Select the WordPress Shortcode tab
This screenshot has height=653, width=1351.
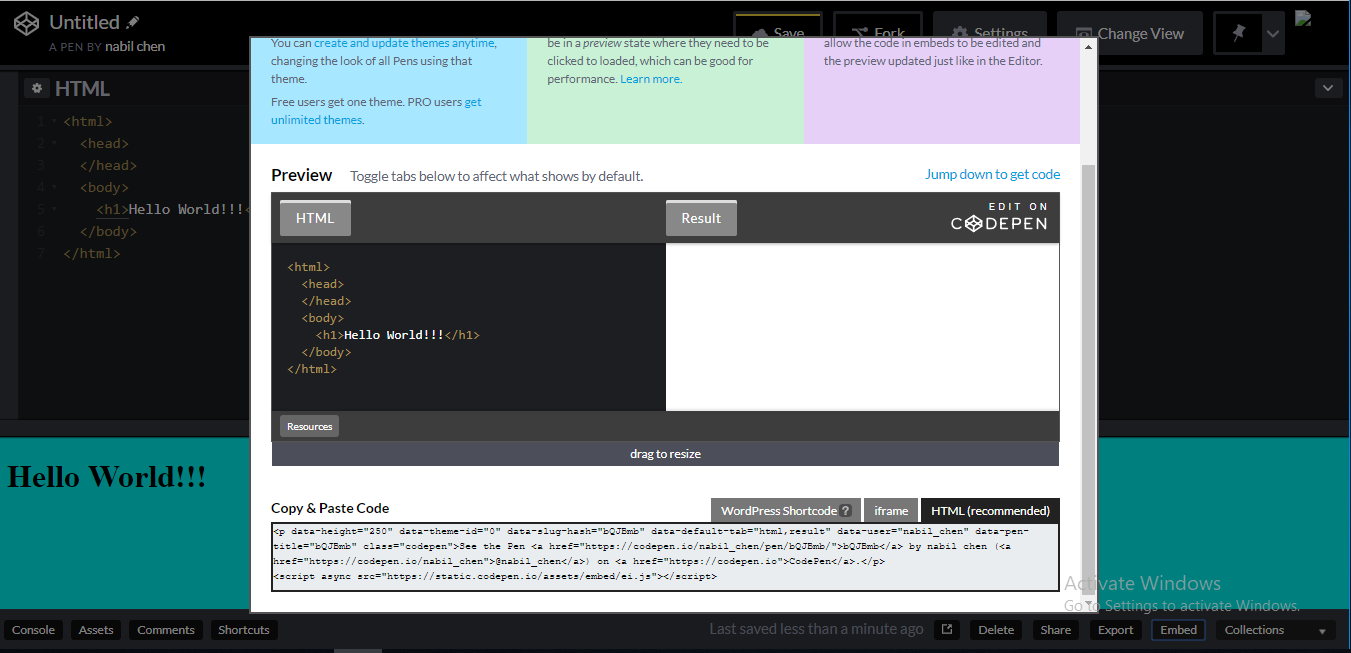point(785,510)
